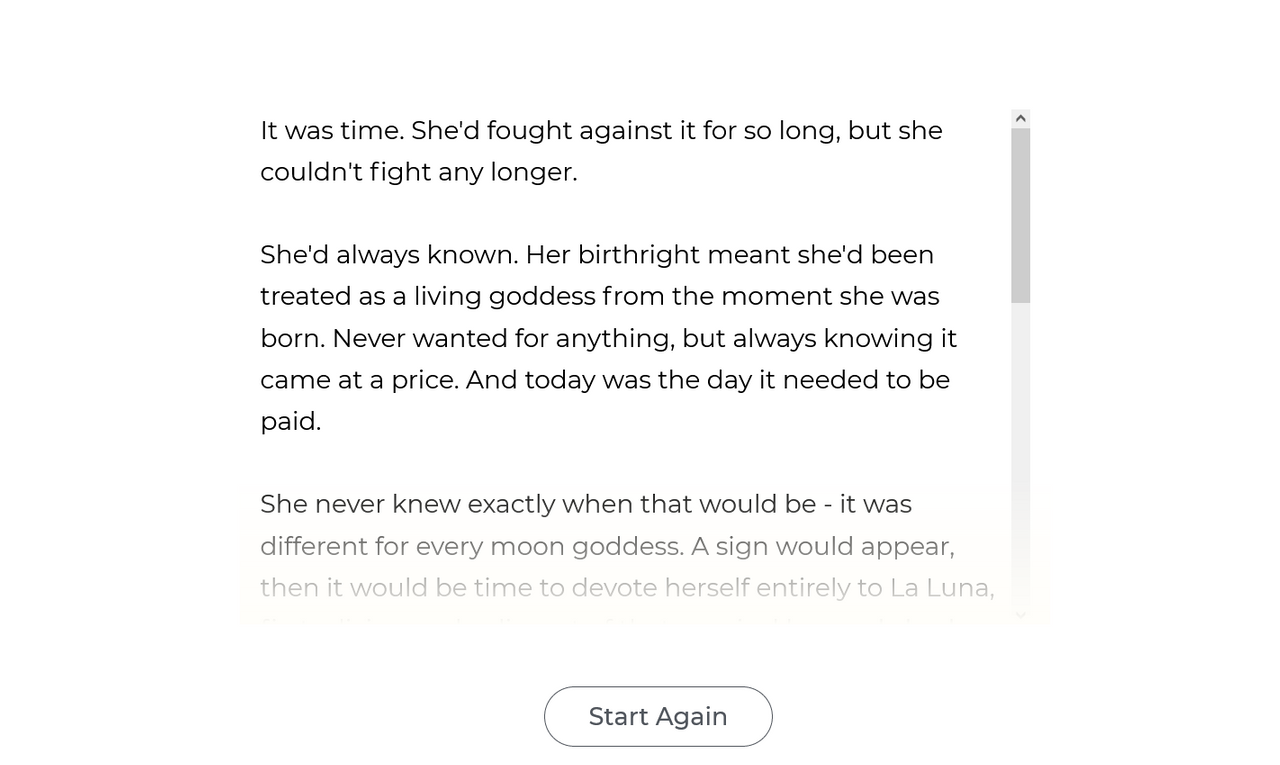Click the line starting 'treated as a living goddess'
Screen dimensions: 1280x765
click(600, 297)
